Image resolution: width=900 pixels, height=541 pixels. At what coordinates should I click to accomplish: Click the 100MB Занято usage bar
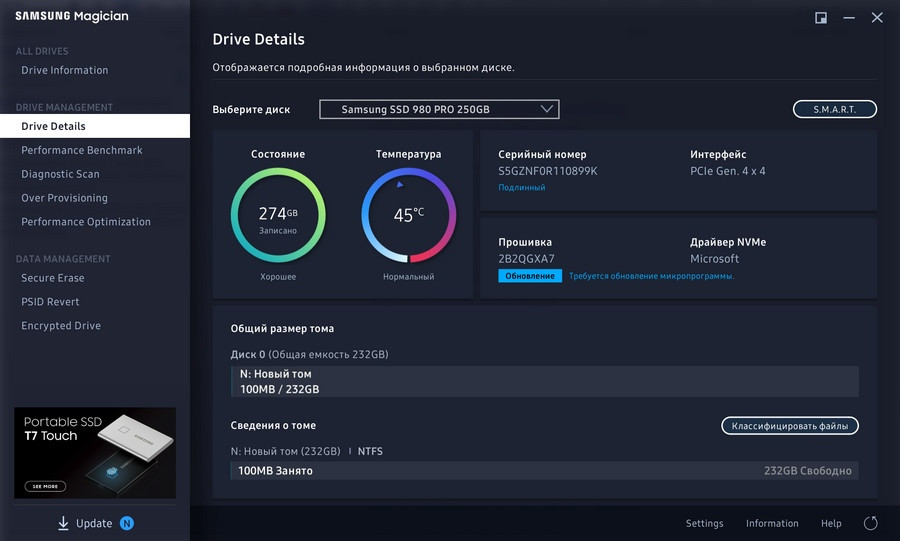(545, 470)
